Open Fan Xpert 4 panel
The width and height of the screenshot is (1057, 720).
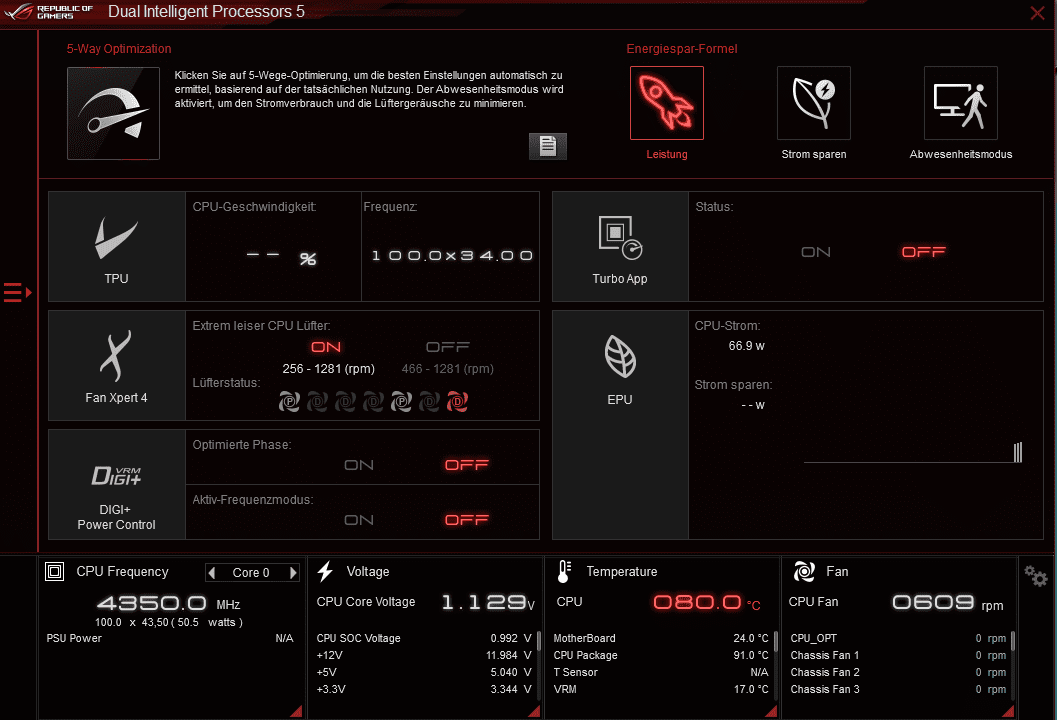[x=117, y=365]
